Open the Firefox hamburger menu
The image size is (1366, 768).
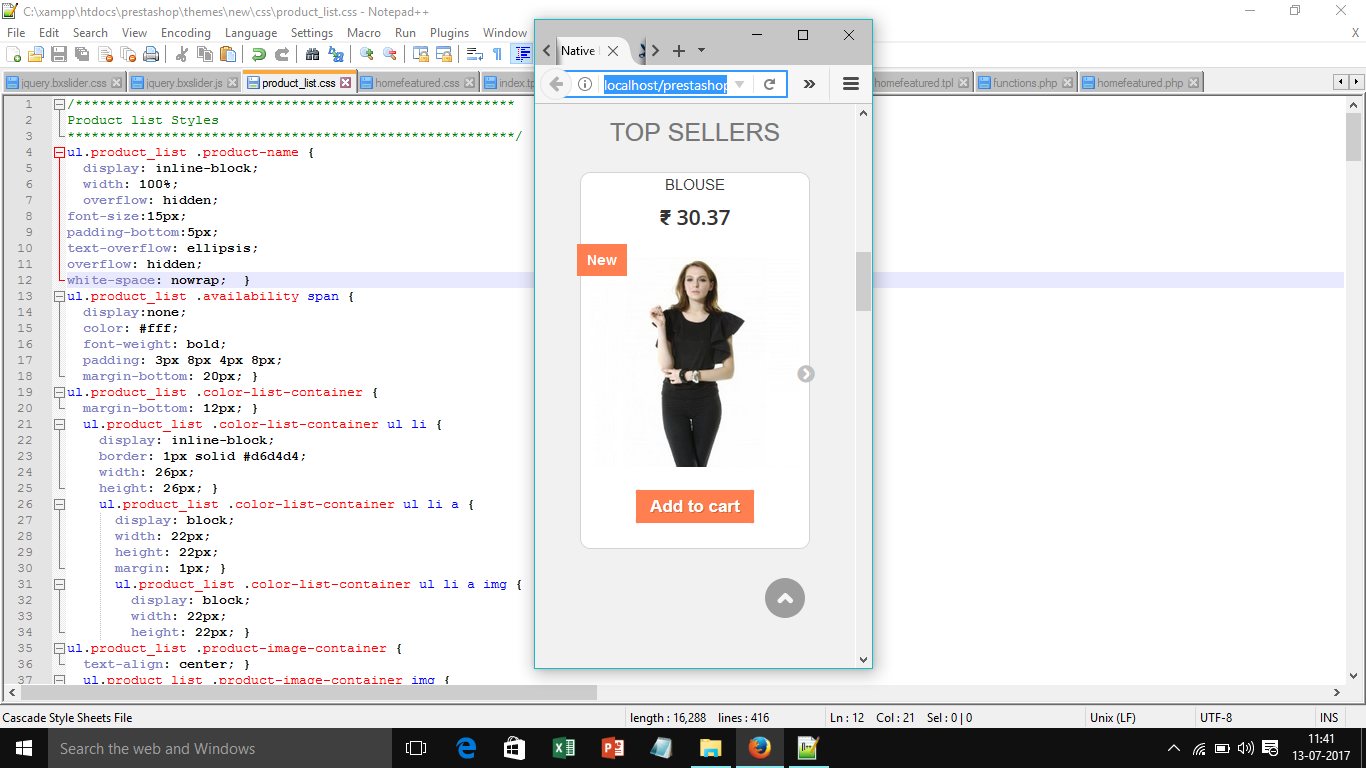click(851, 85)
